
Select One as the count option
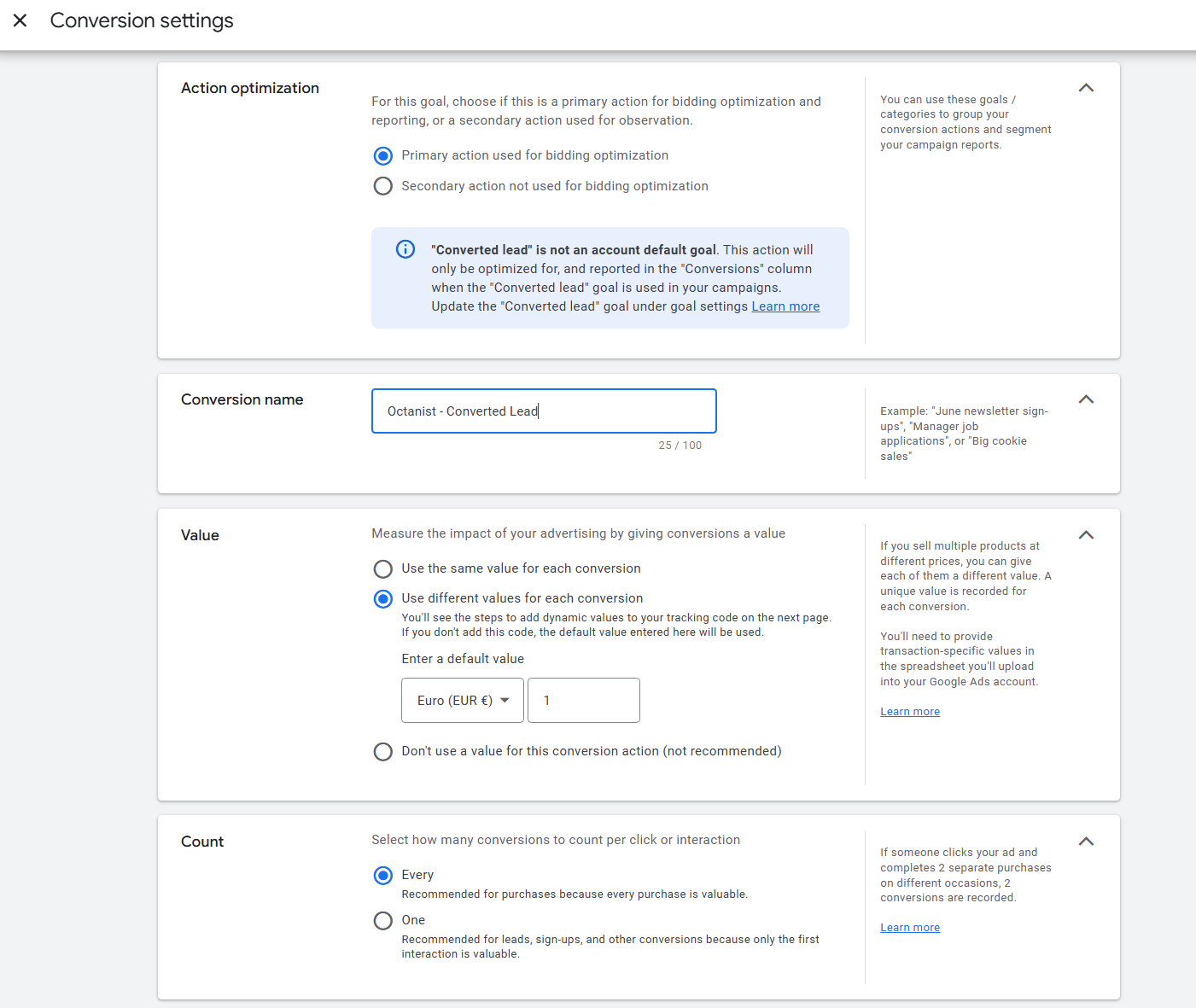click(382, 920)
